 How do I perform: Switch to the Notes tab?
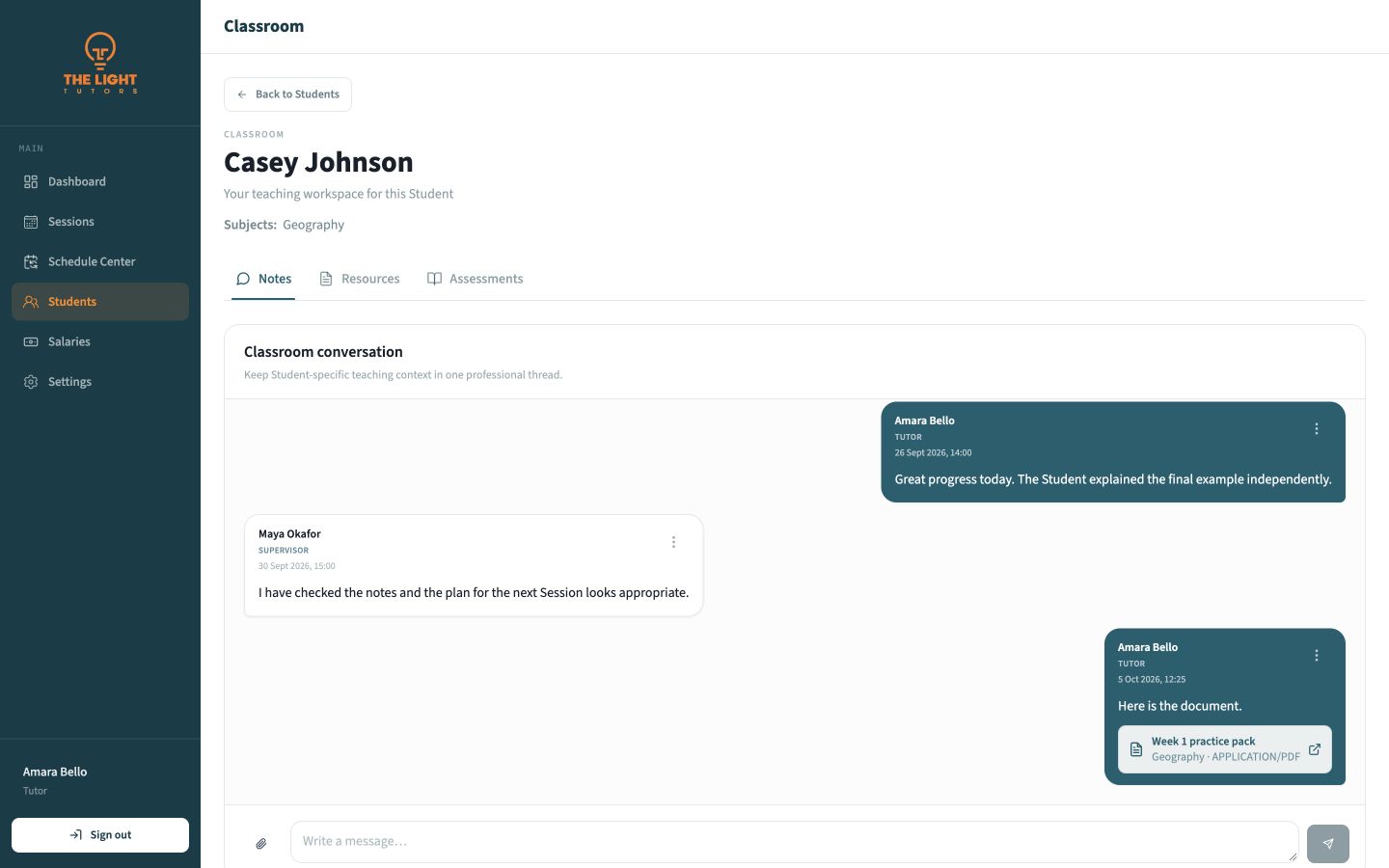(x=263, y=279)
